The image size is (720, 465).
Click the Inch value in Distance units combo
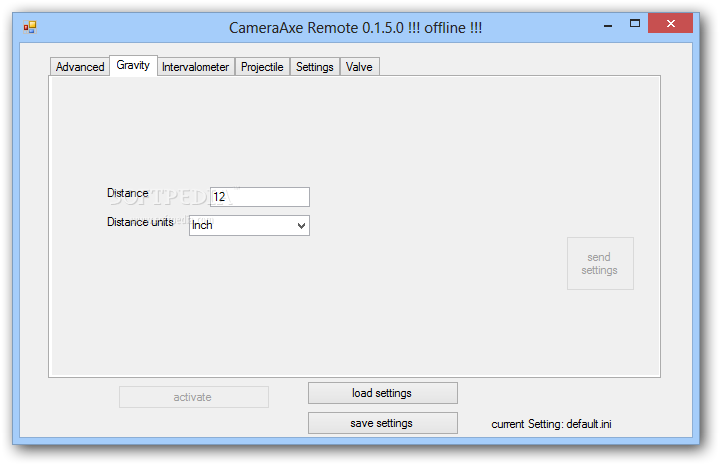(x=240, y=226)
